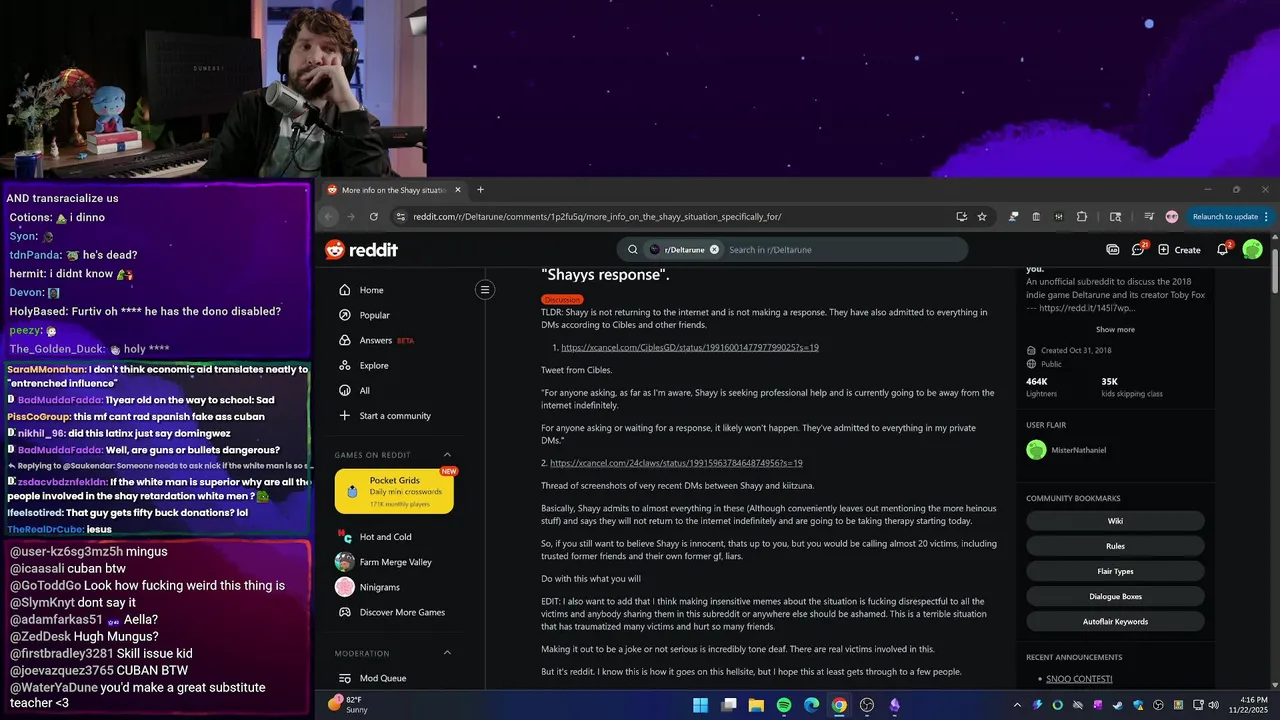
Task: Open Task View on the taskbar
Action: 729,705
